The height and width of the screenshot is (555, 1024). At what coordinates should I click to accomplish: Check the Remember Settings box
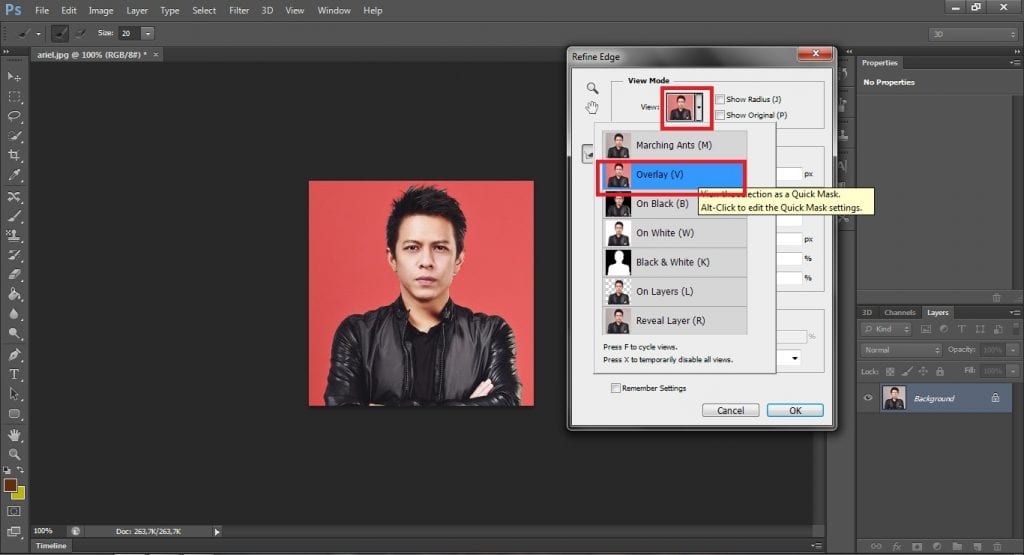pyautogui.click(x=616, y=388)
